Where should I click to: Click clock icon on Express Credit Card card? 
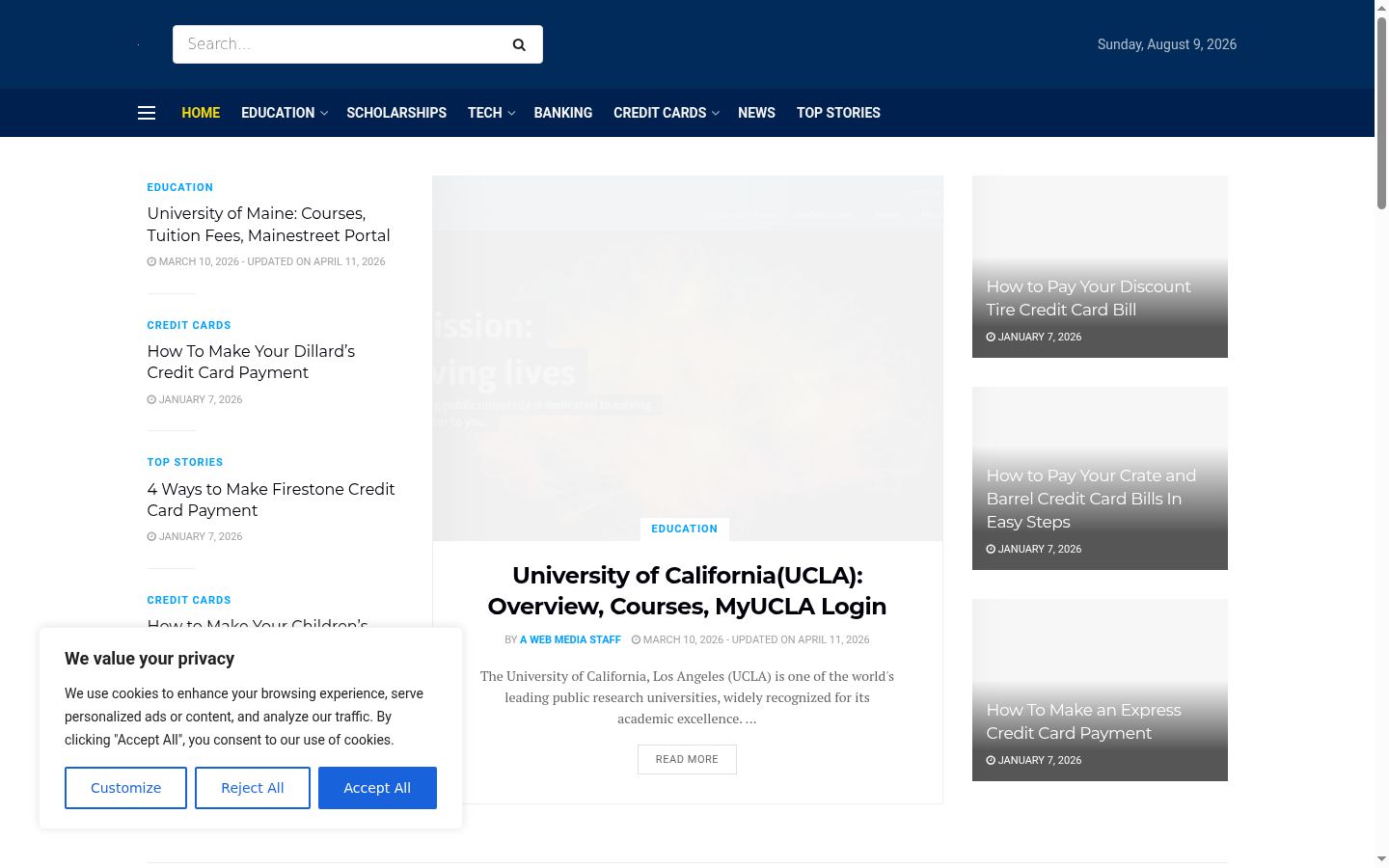click(991, 760)
